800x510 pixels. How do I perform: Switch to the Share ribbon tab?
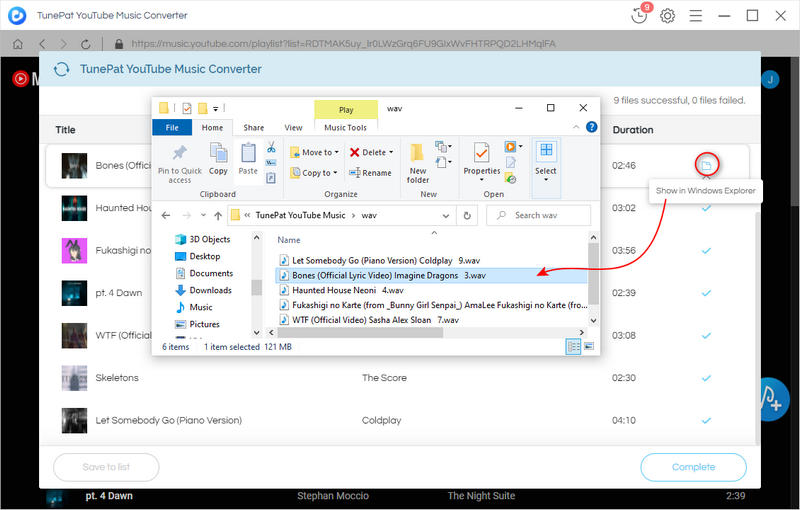[x=254, y=128]
